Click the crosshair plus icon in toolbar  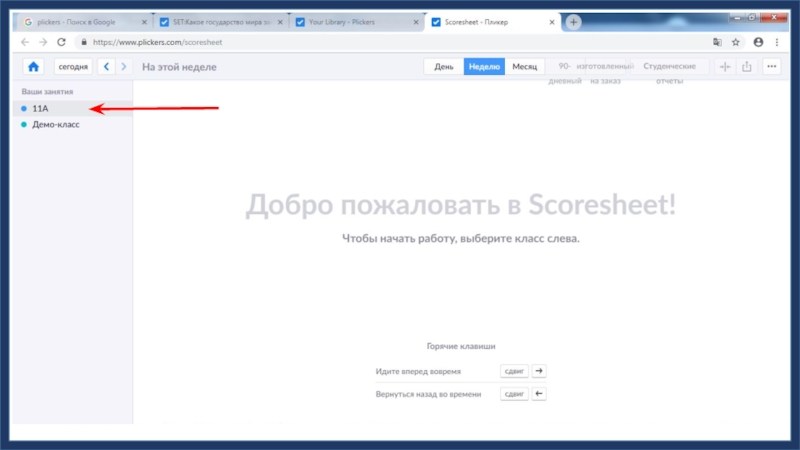click(725, 67)
